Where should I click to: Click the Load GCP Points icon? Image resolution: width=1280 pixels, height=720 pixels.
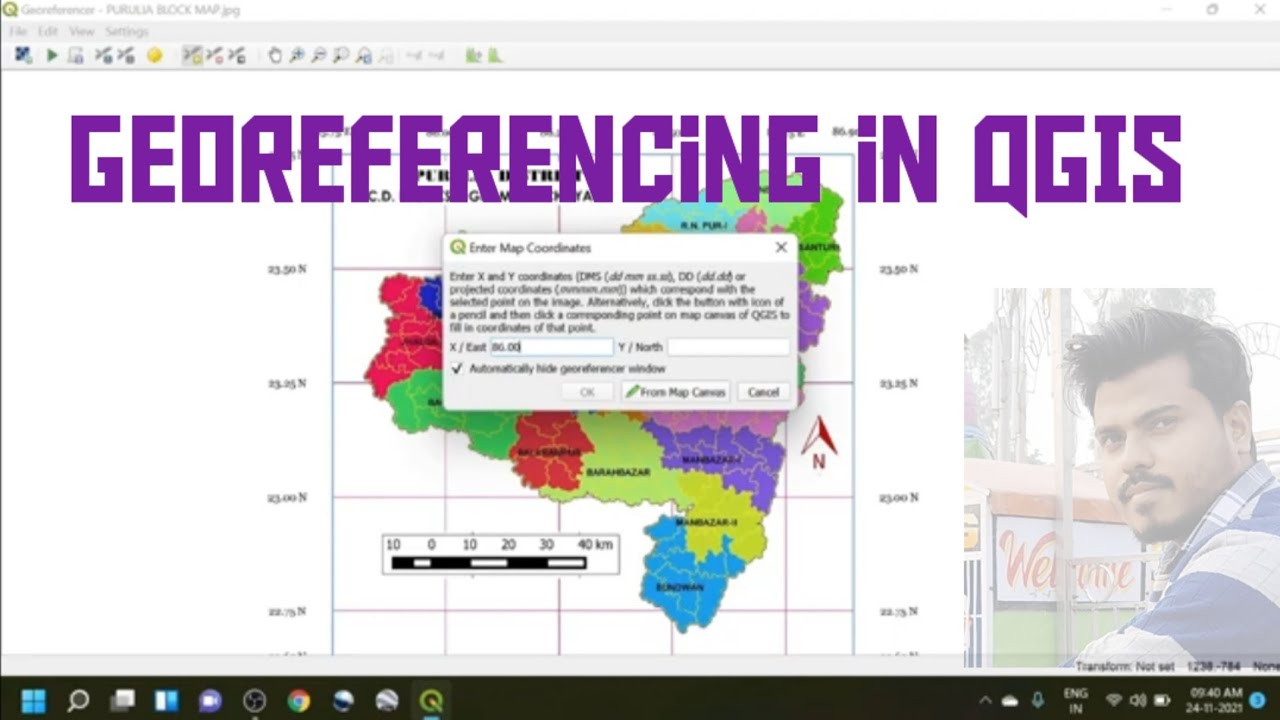(103, 55)
